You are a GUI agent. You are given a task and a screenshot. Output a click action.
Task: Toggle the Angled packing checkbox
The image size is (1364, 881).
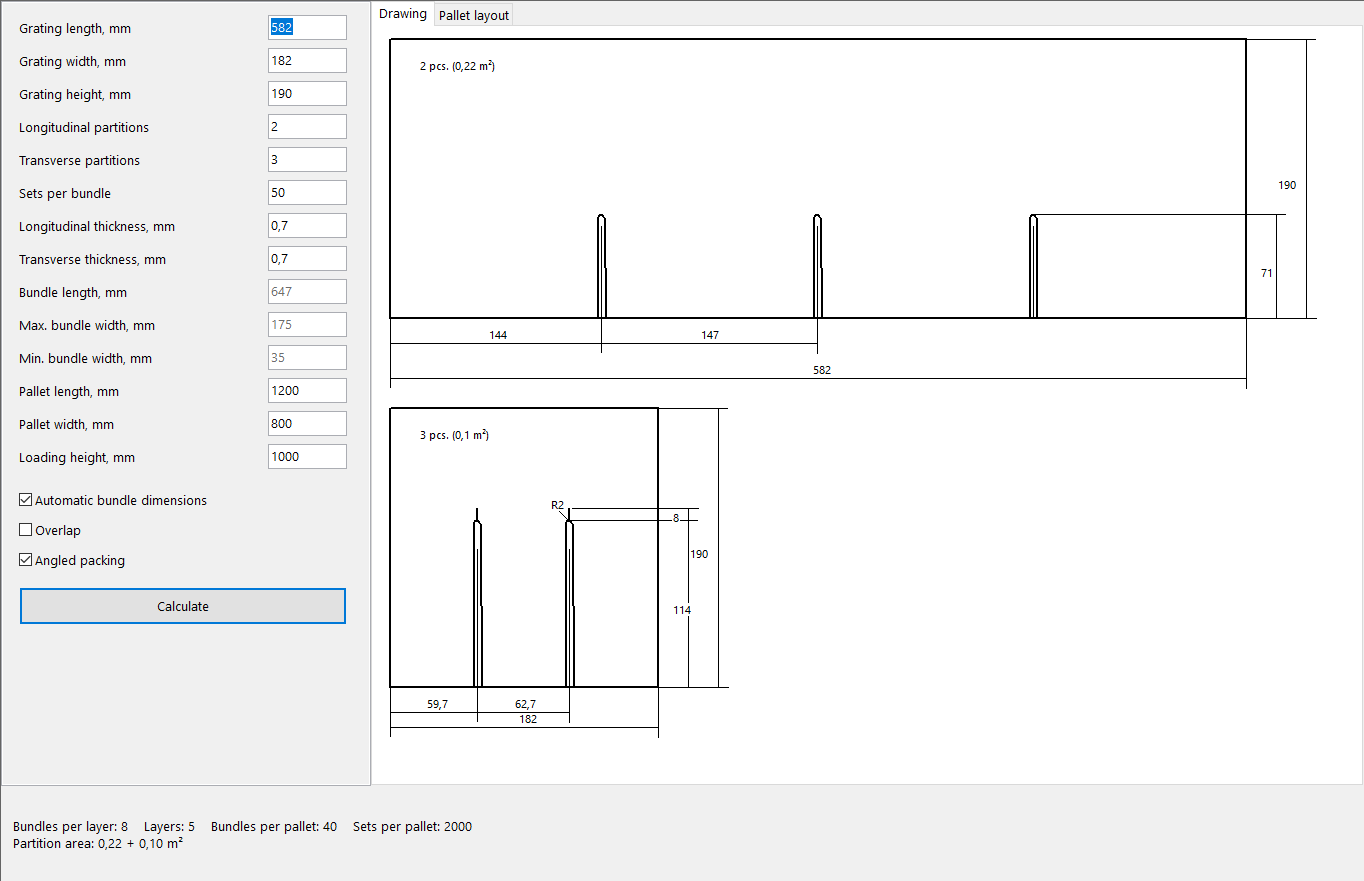tap(26, 560)
